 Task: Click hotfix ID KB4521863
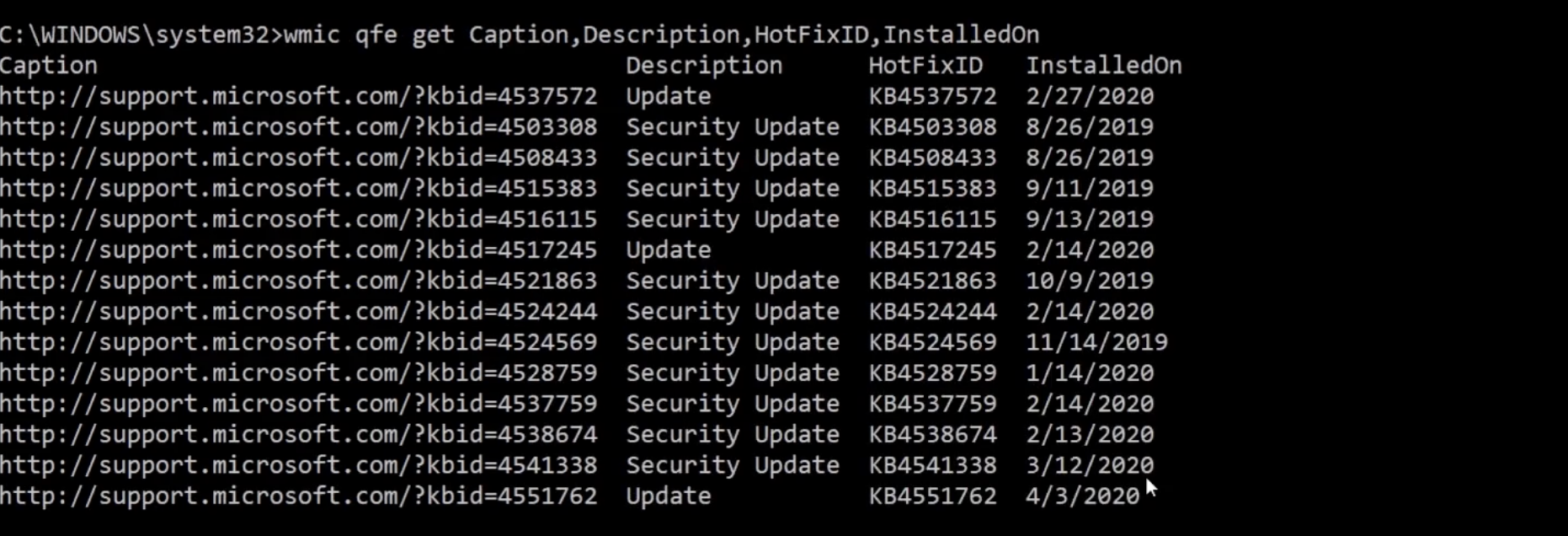coord(933,281)
